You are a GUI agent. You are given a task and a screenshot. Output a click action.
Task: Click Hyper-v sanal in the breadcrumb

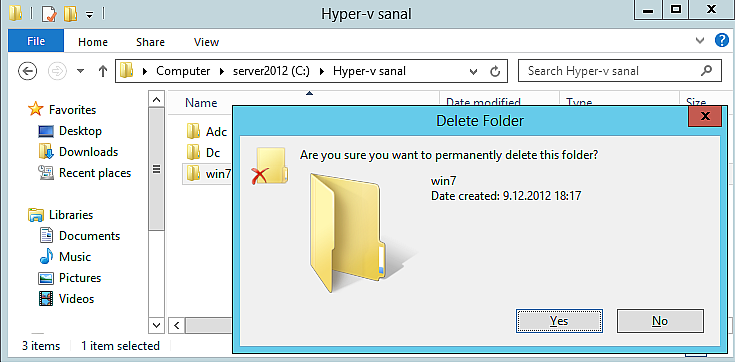point(369,71)
